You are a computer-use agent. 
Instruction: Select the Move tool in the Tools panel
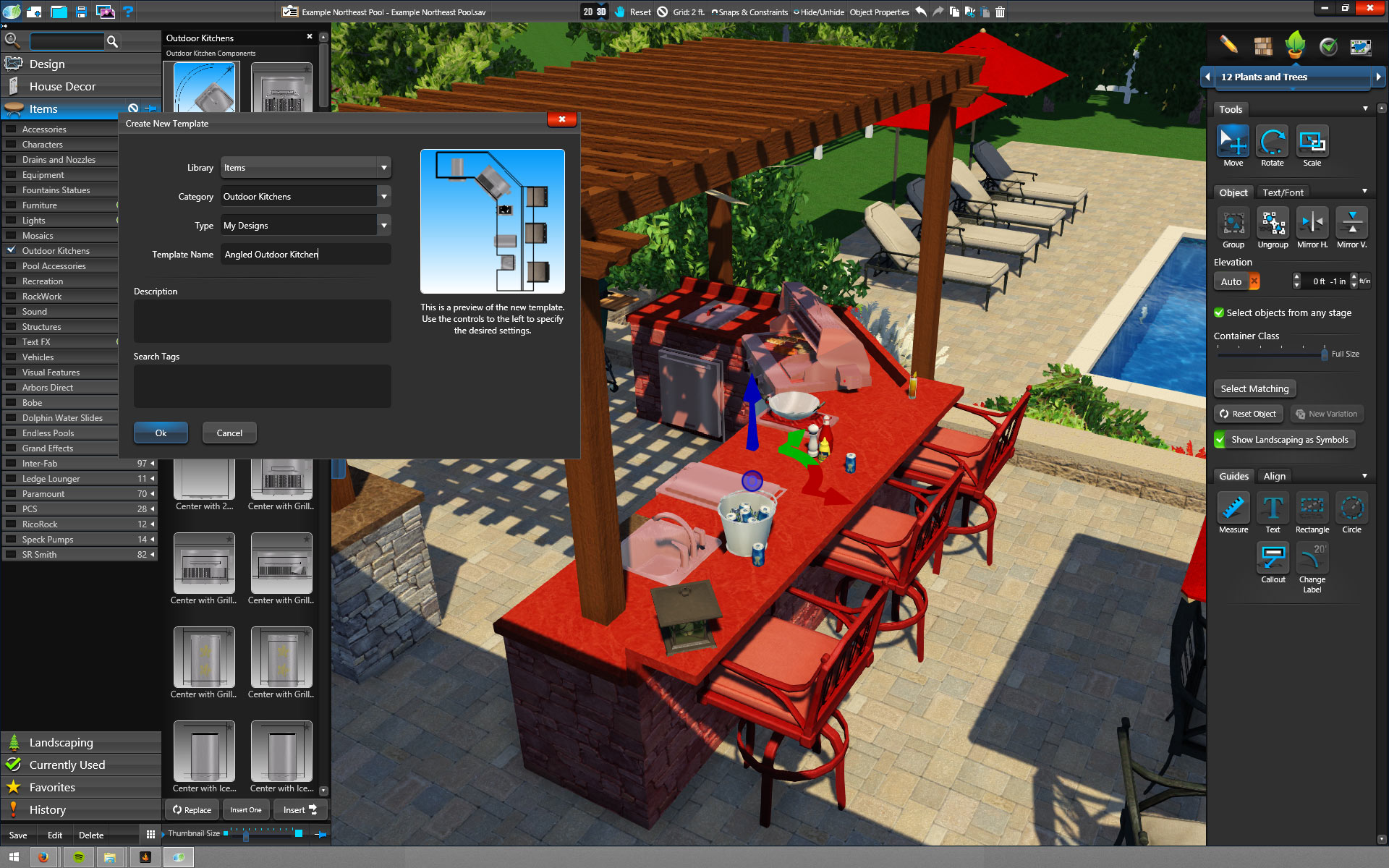point(1233,142)
